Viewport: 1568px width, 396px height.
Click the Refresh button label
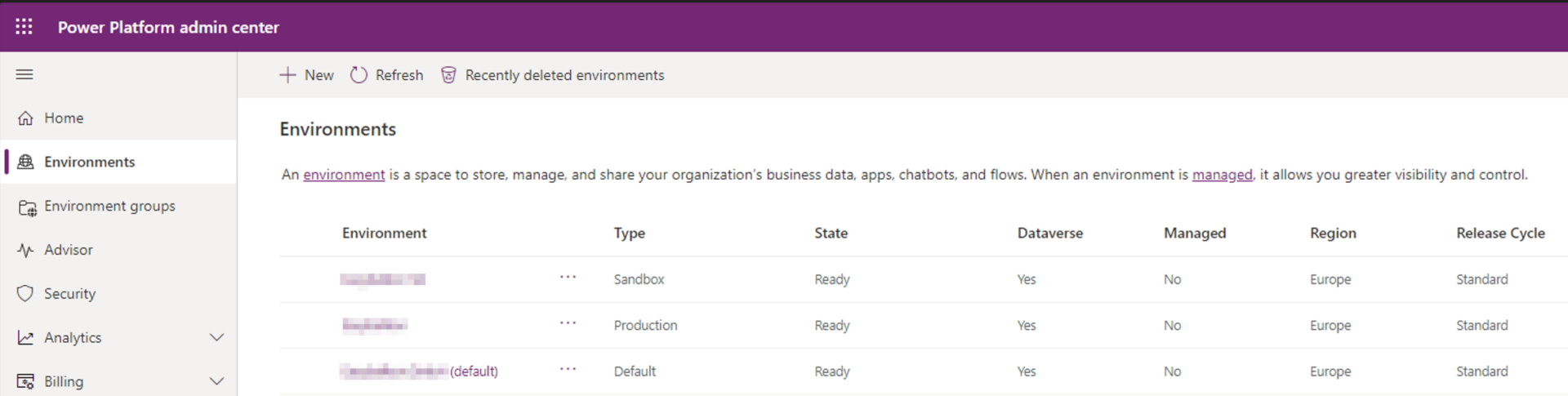[399, 75]
